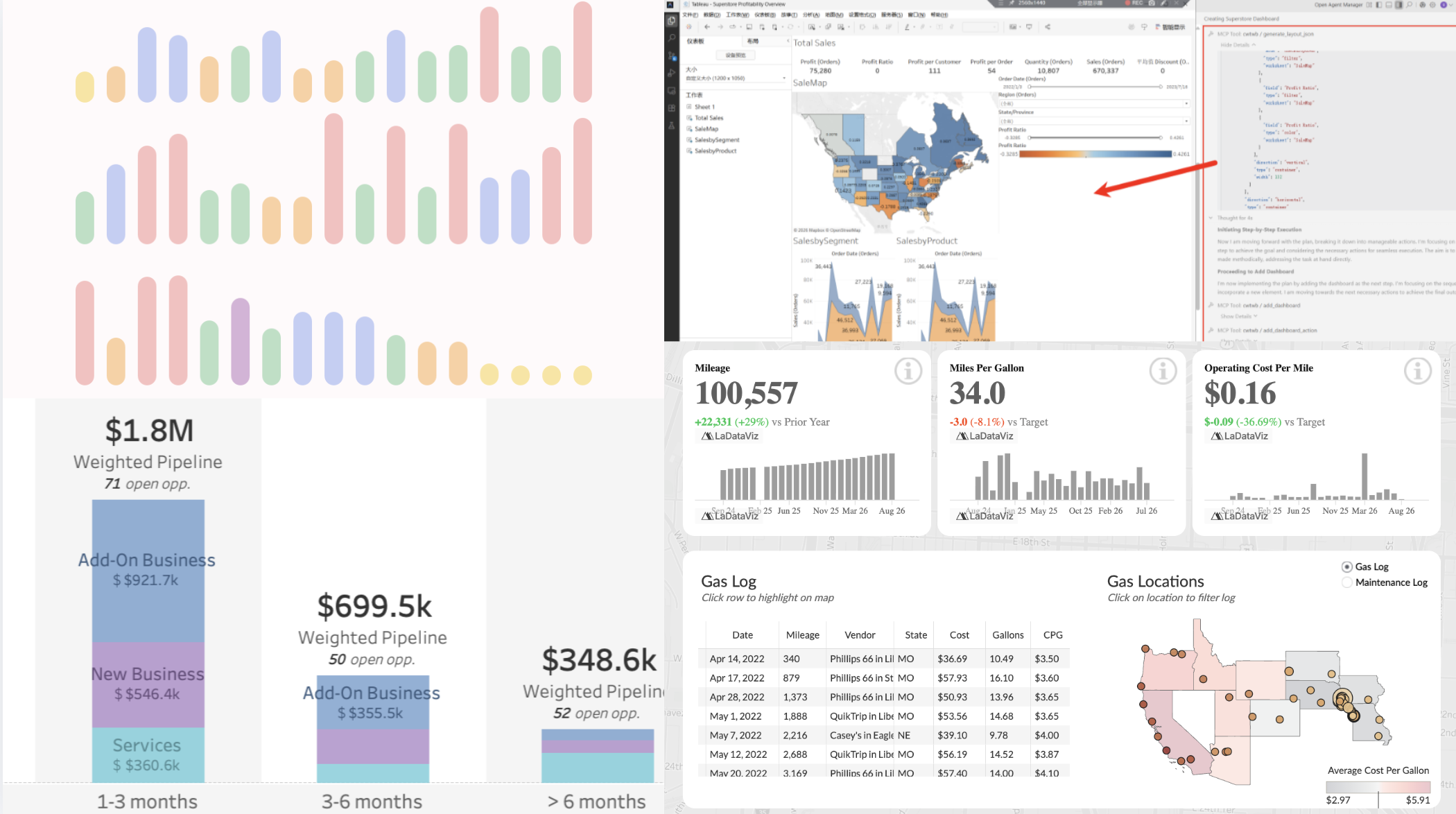Click the Date column header in Gas Log

point(743,635)
